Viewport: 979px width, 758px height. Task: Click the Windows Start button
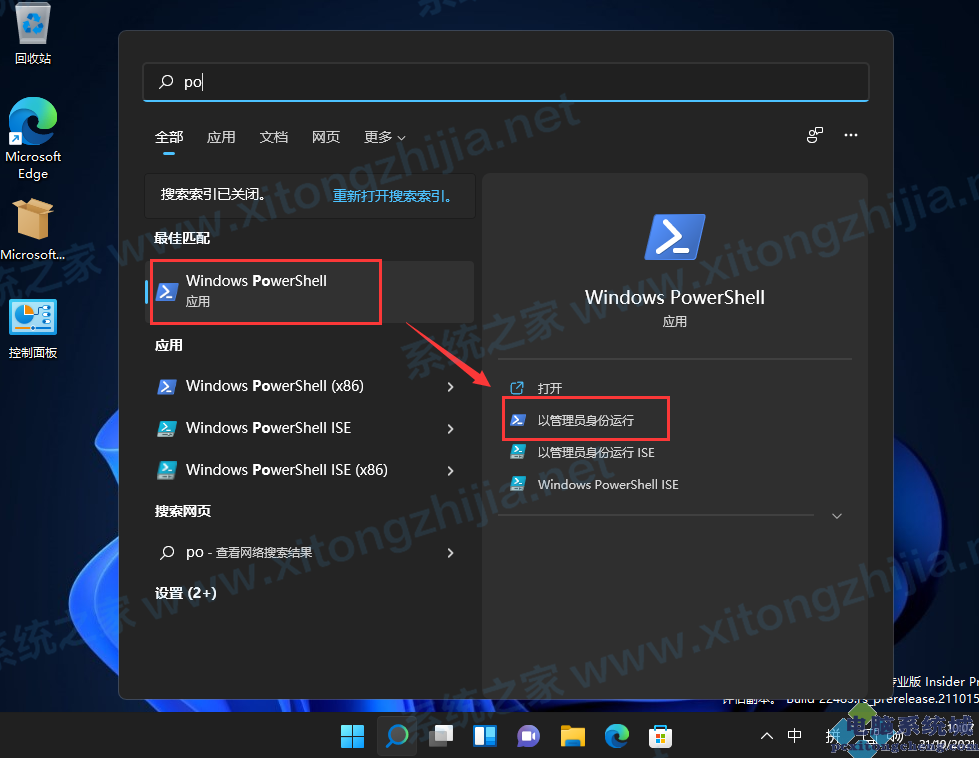(x=352, y=737)
